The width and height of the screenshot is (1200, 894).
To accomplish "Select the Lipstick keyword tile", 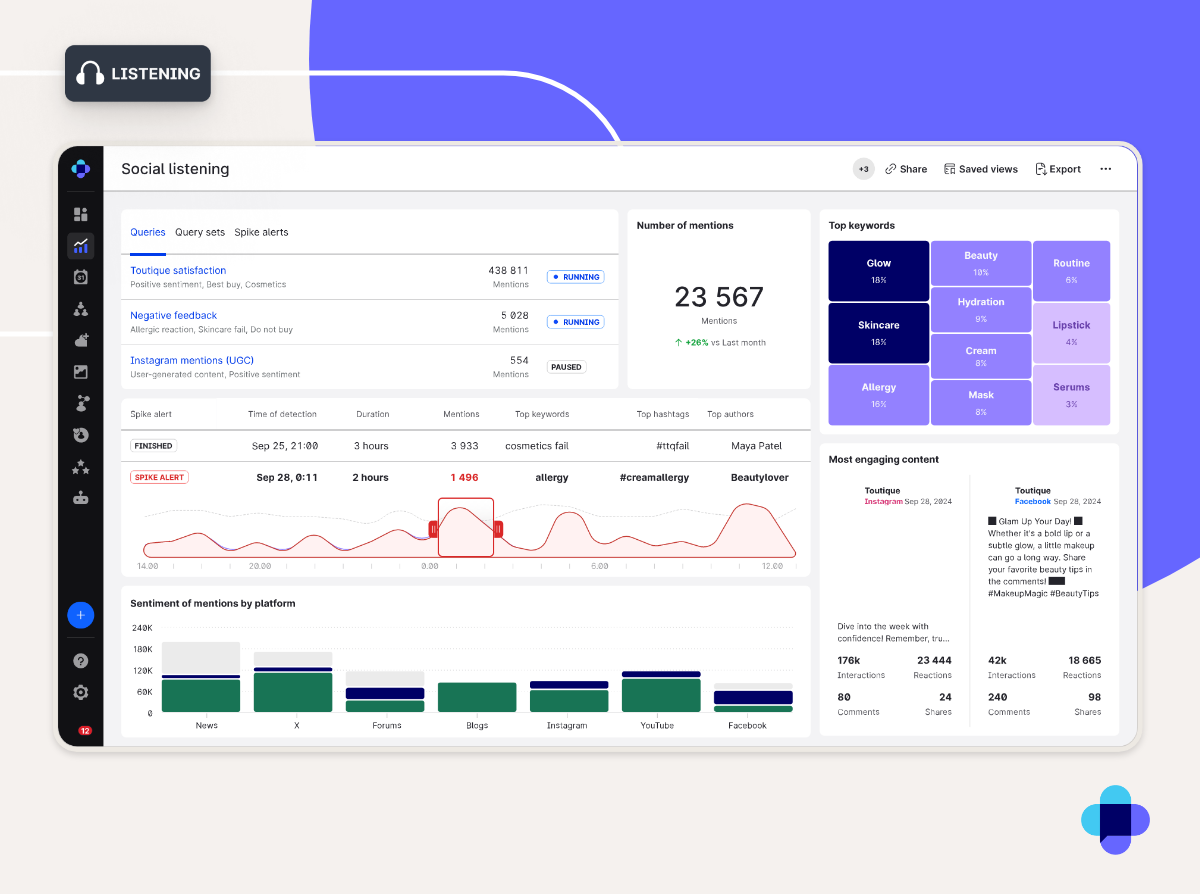I will point(1071,333).
